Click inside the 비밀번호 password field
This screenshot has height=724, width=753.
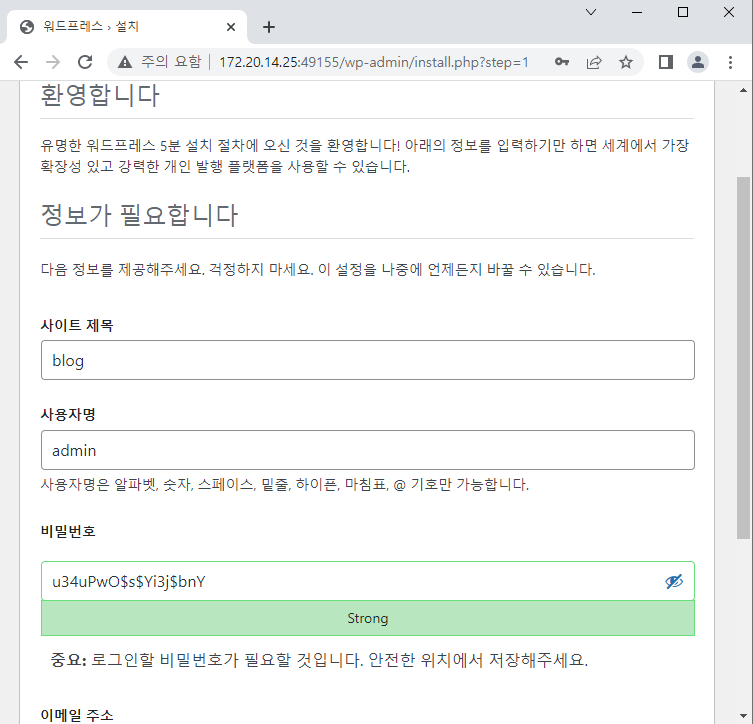coord(368,581)
